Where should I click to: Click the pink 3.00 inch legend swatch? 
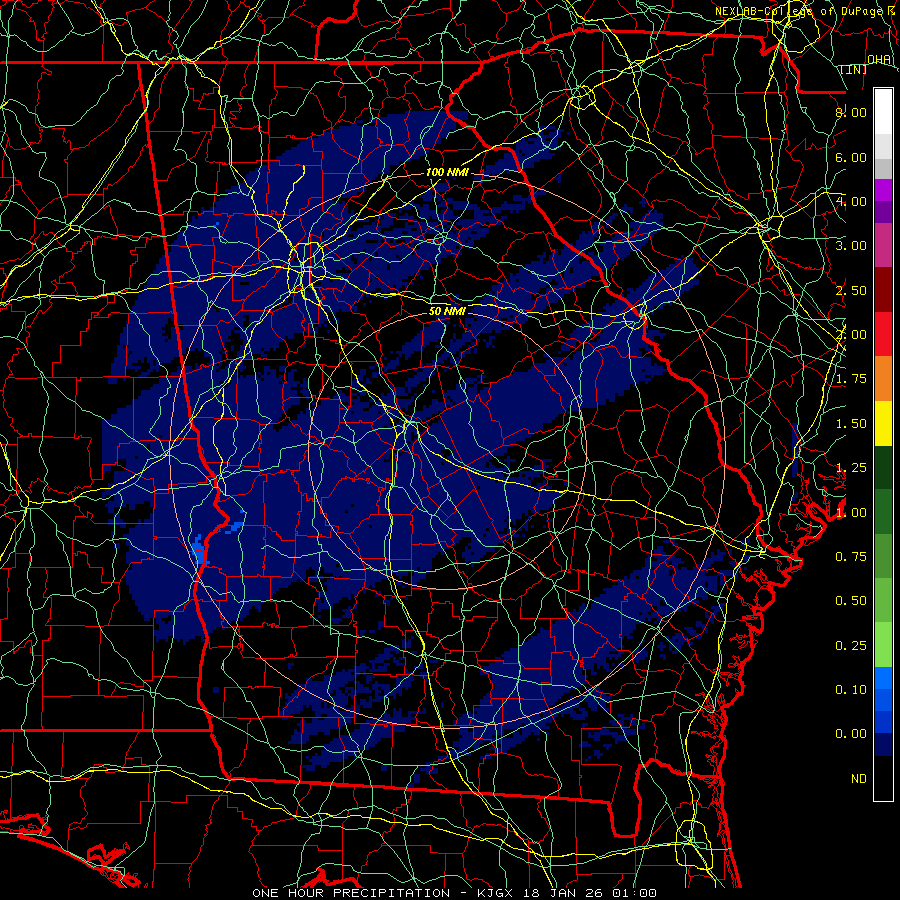click(x=883, y=245)
